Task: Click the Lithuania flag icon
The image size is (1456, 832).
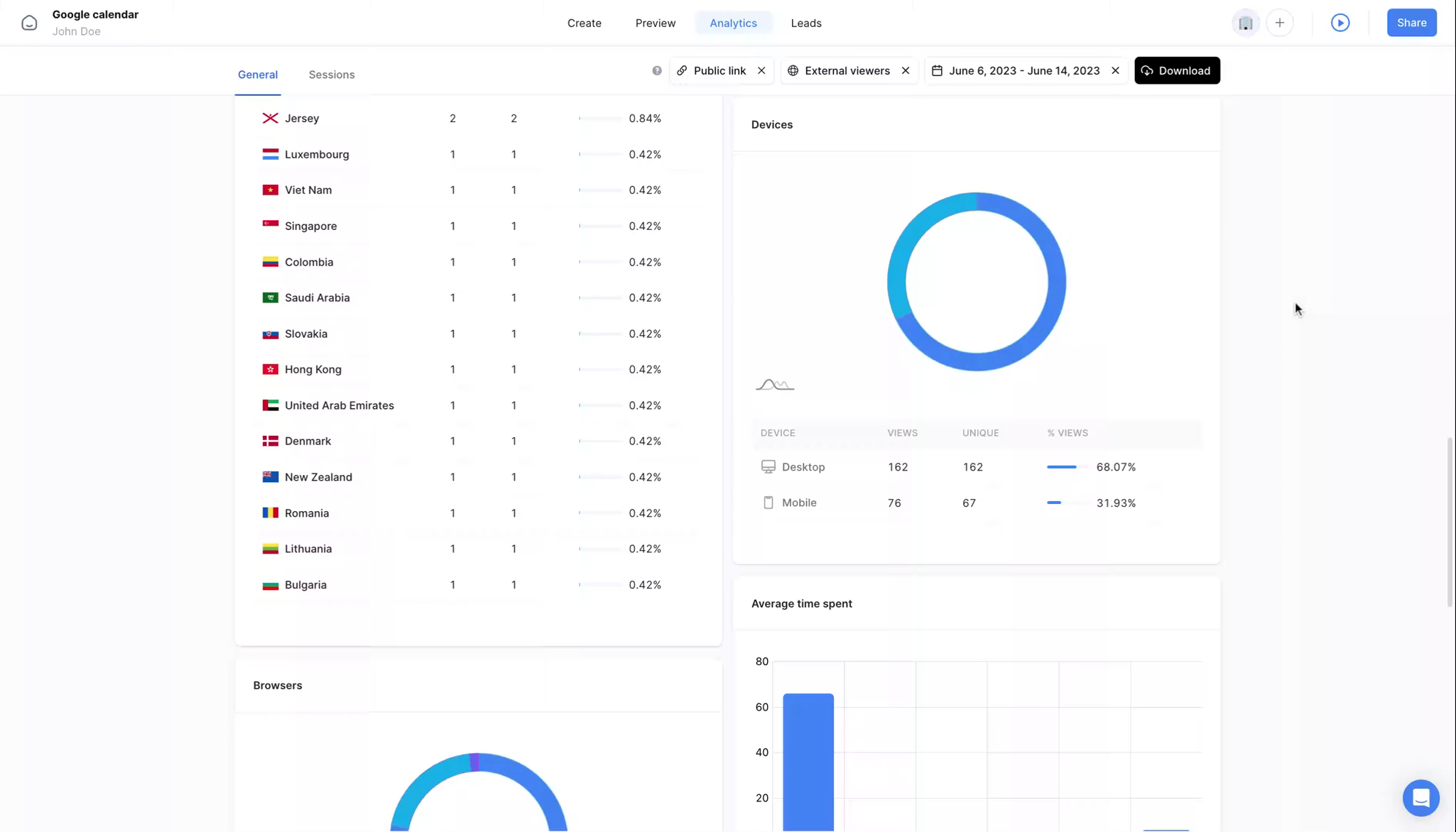Action: coord(270,549)
